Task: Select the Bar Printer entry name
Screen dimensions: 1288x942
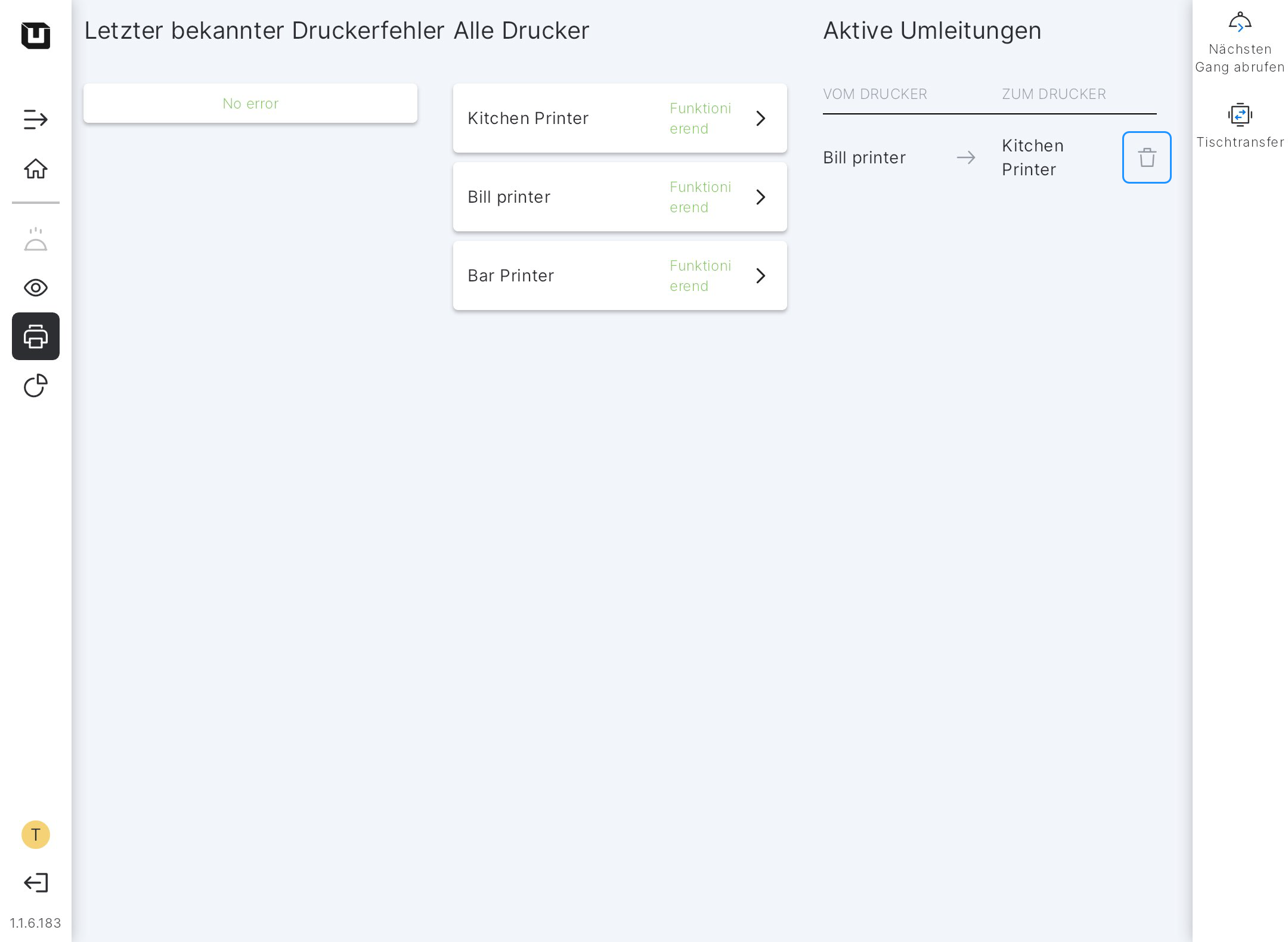Action: [x=510, y=275]
